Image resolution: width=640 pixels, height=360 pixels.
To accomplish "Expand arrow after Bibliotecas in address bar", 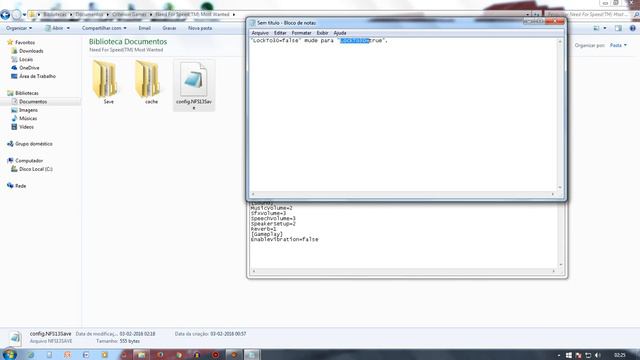I will click(x=71, y=15).
